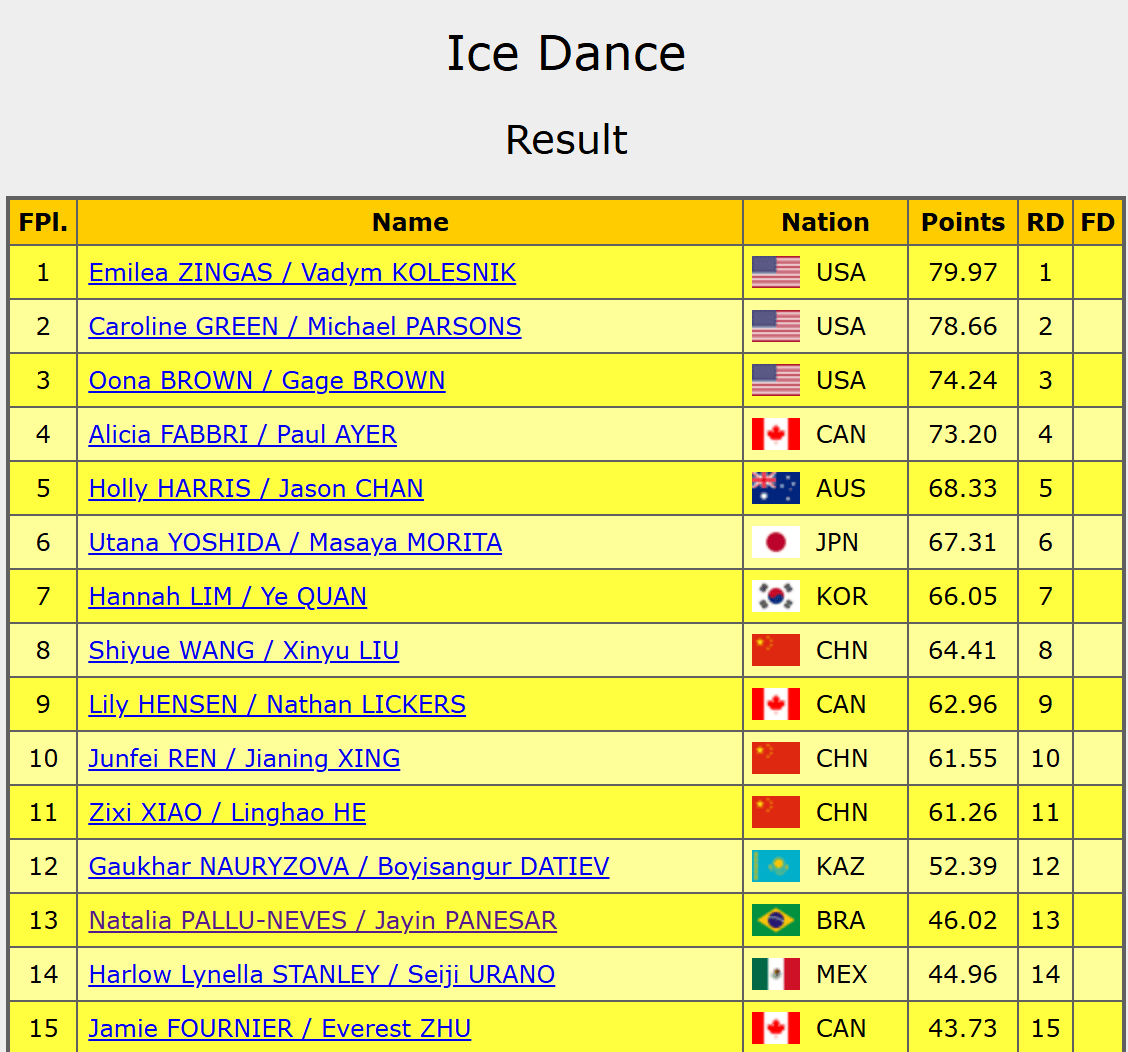
Task: Click the Nation column header
Action: click(825, 222)
